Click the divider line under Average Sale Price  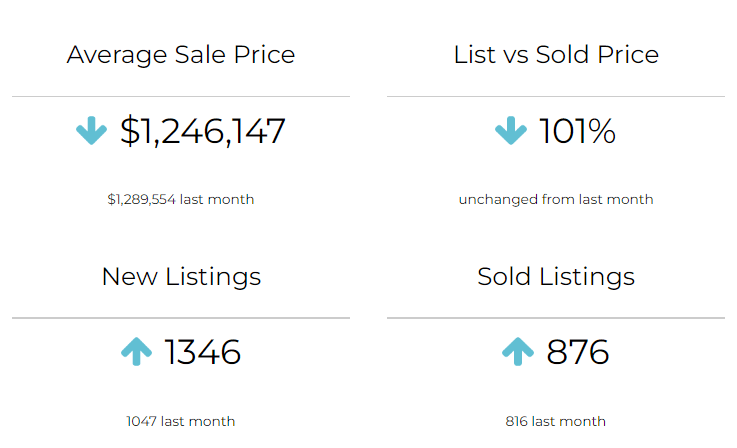click(181, 97)
